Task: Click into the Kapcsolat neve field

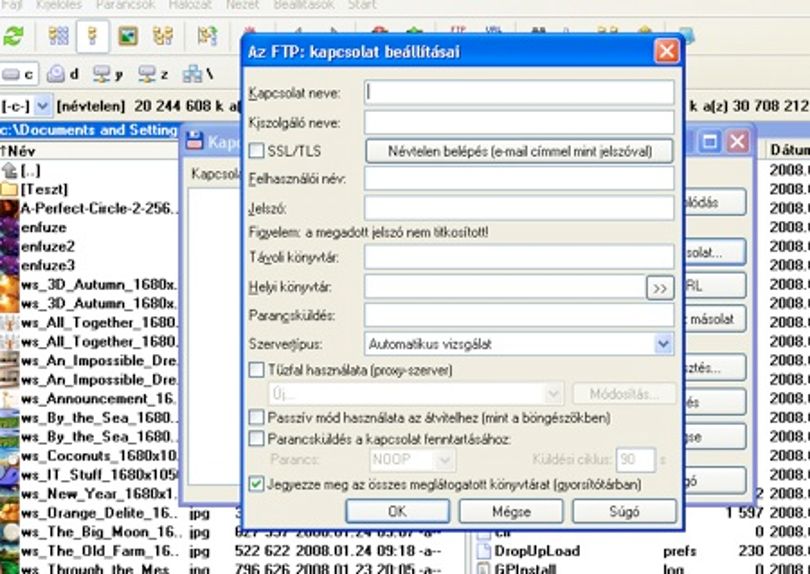Action: coord(519,93)
